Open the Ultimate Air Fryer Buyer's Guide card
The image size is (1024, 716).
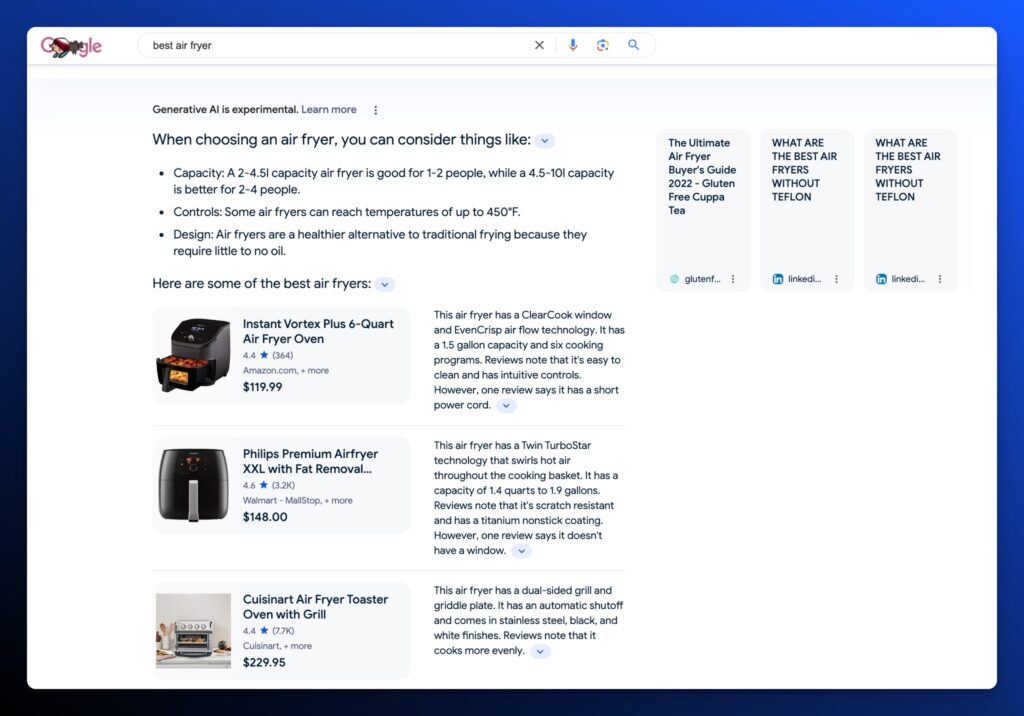702,177
